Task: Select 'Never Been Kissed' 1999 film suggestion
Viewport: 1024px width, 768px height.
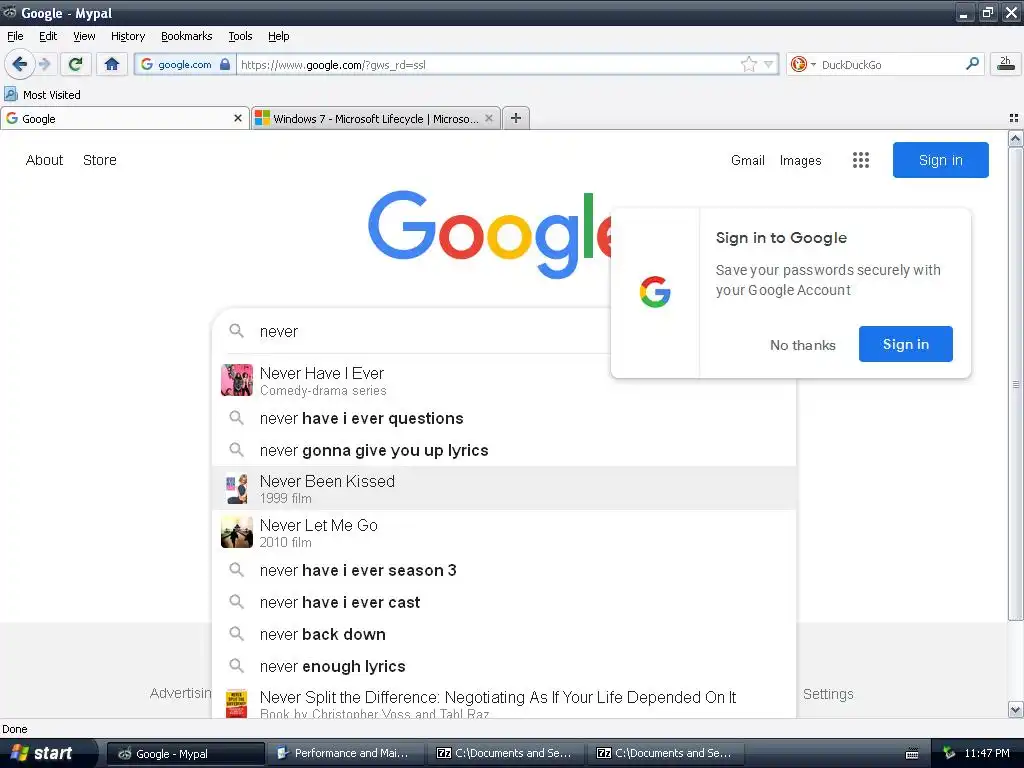Action: tap(504, 488)
